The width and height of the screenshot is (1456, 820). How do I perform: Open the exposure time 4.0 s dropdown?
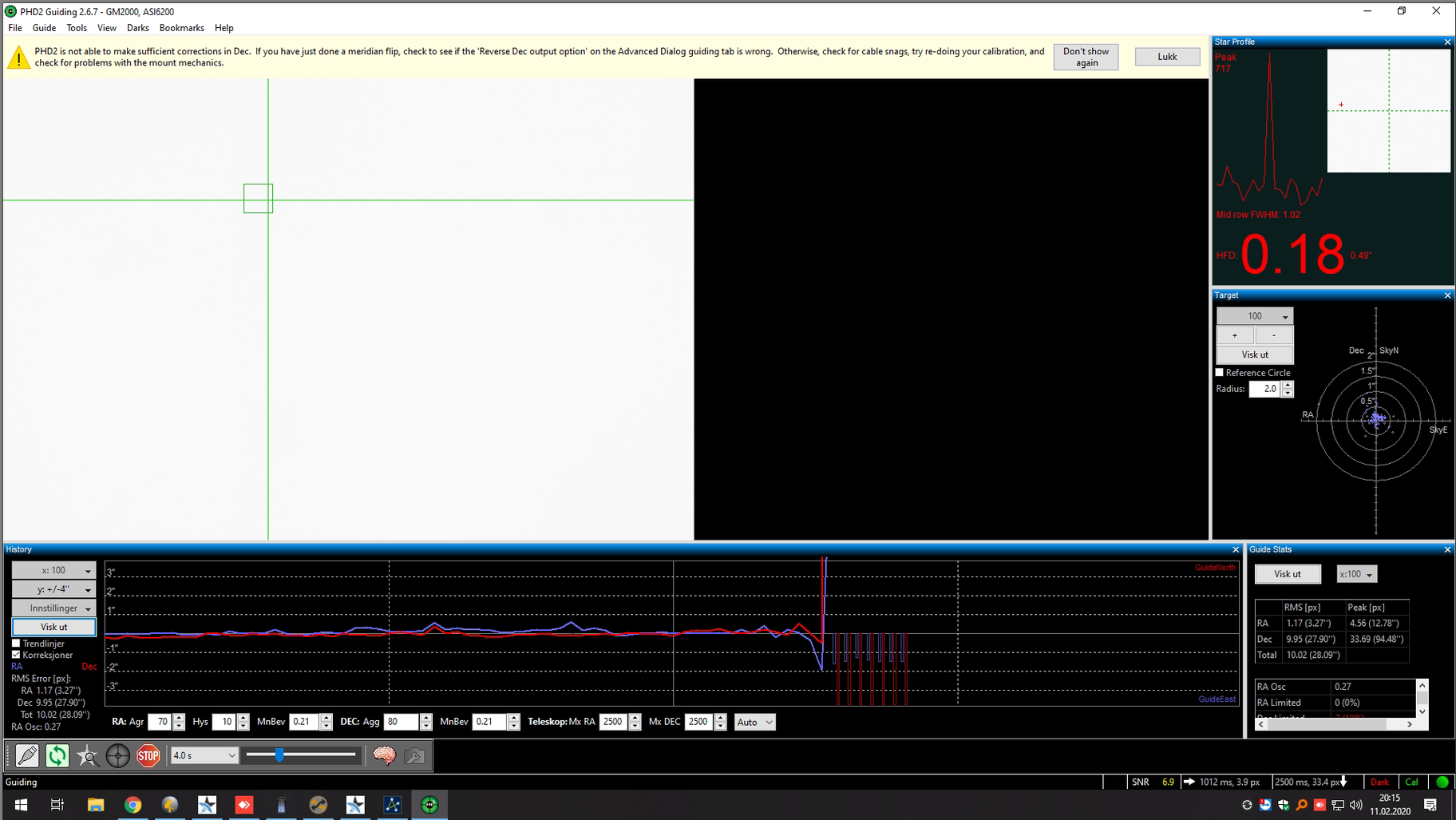coord(204,755)
